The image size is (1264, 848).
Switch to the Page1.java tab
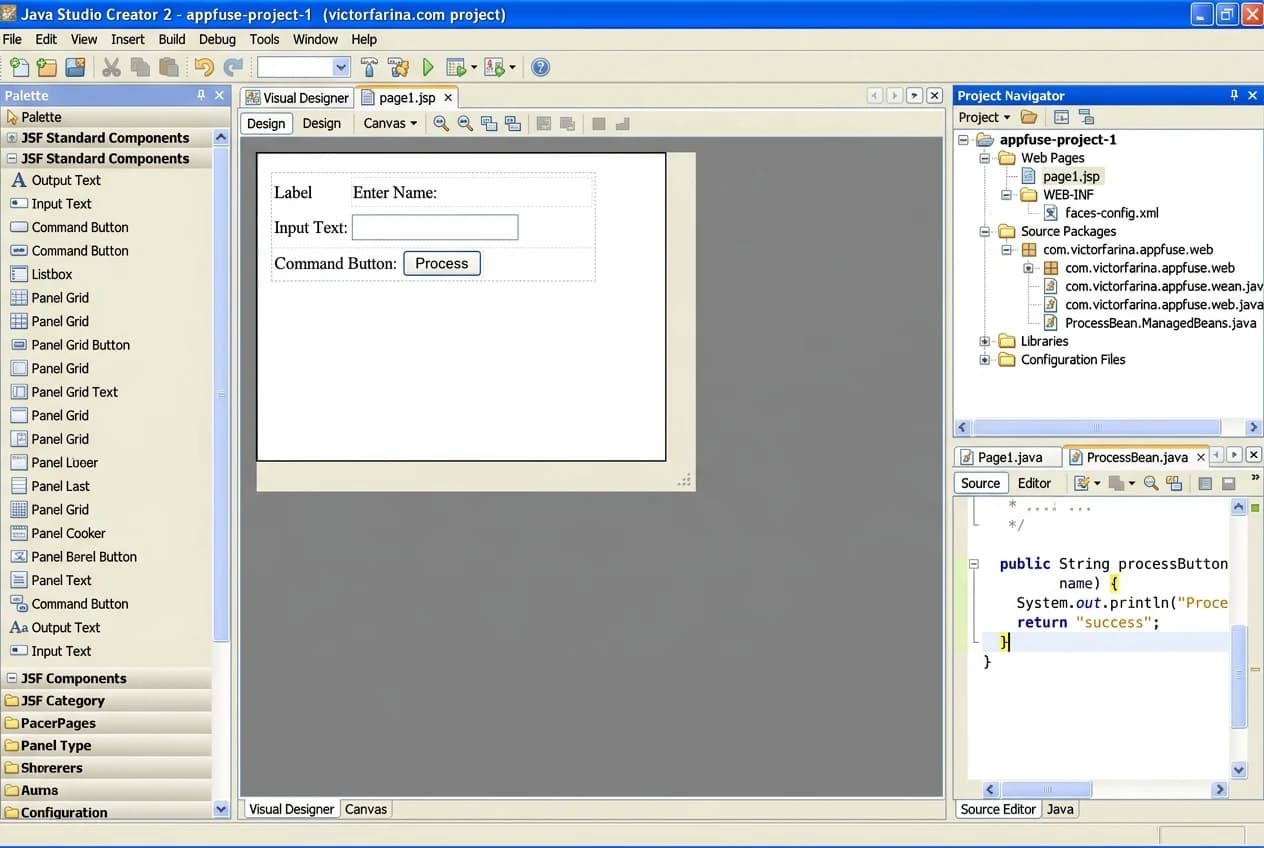1008,457
